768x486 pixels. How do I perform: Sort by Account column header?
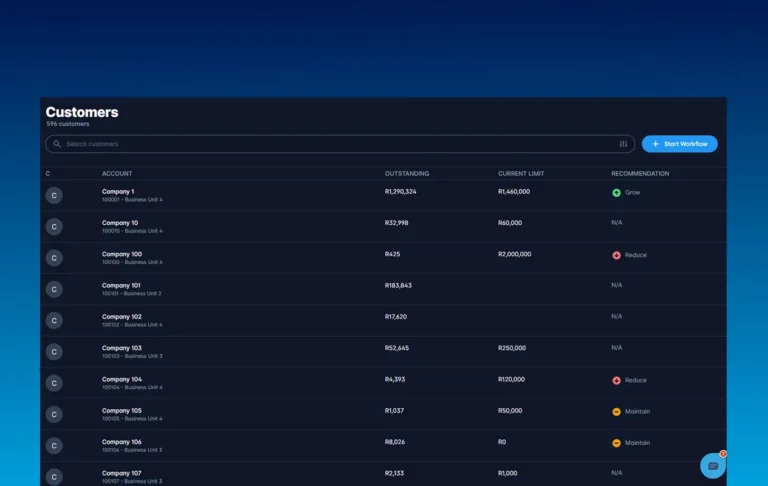coord(118,174)
